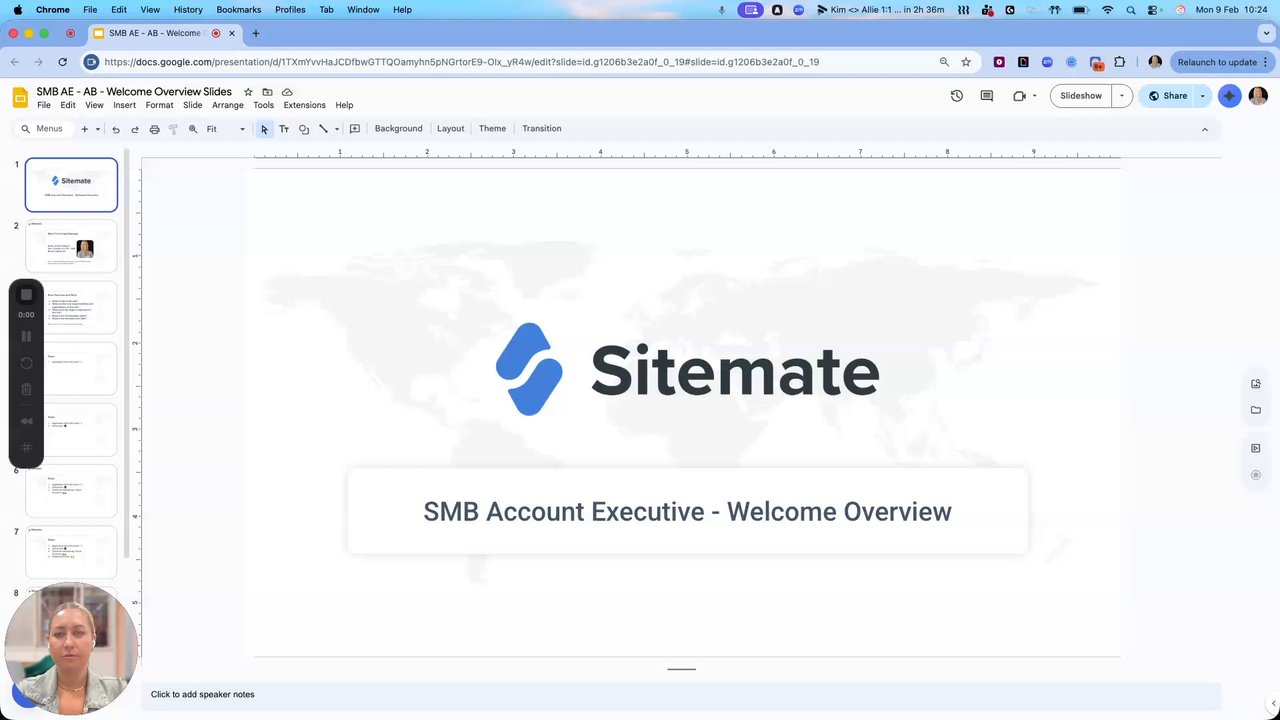Undo the last action

pos(116,129)
